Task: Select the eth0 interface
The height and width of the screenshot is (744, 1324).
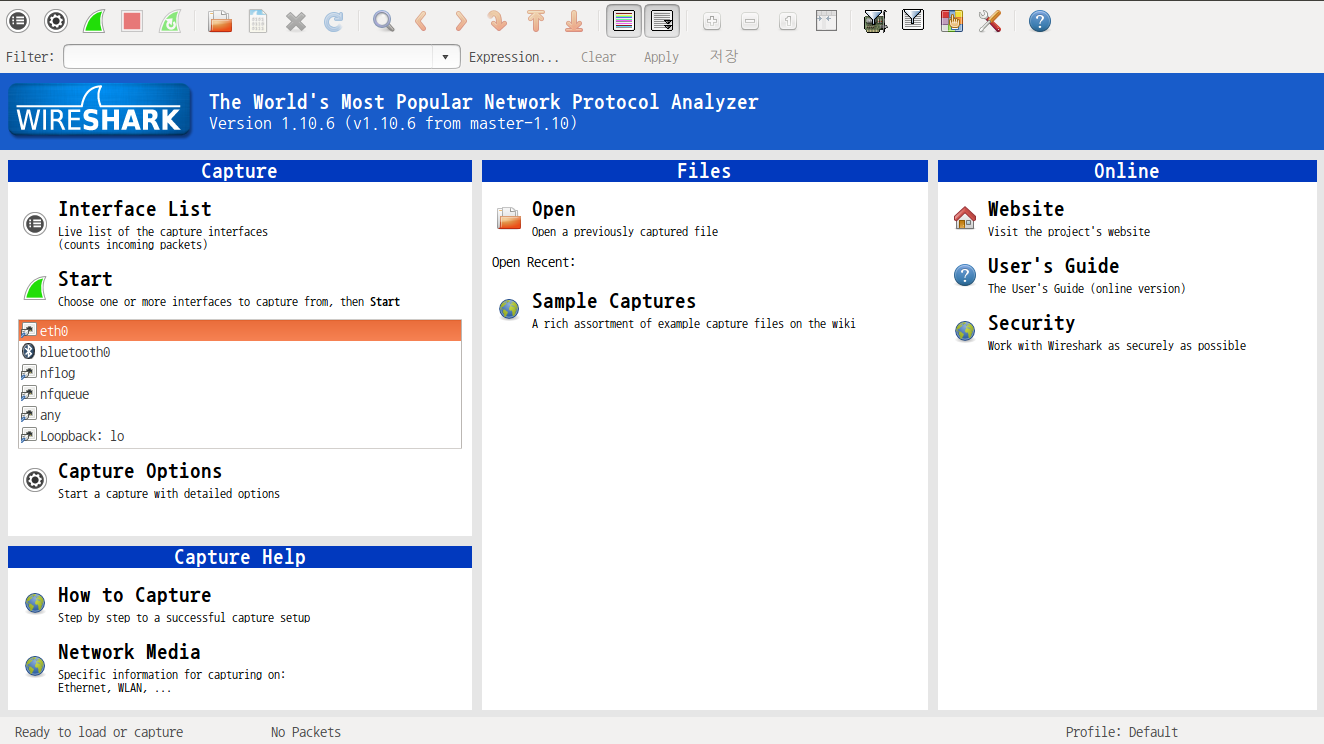Action: coord(240,331)
